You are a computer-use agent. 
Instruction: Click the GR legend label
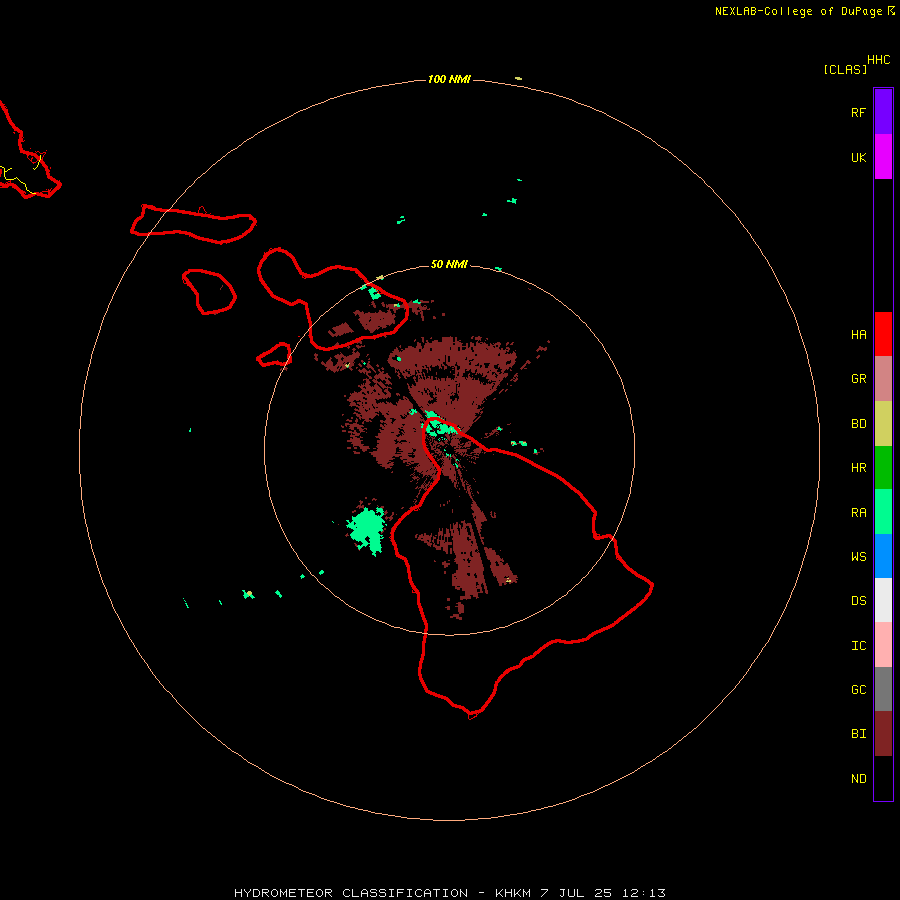(858, 379)
